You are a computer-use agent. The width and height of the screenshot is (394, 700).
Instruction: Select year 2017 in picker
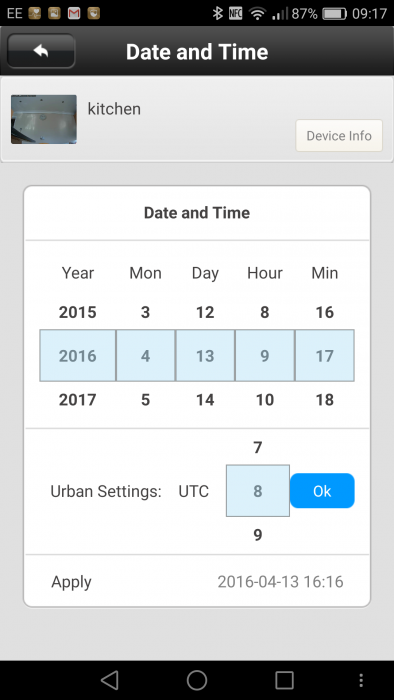tap(78, 400)
